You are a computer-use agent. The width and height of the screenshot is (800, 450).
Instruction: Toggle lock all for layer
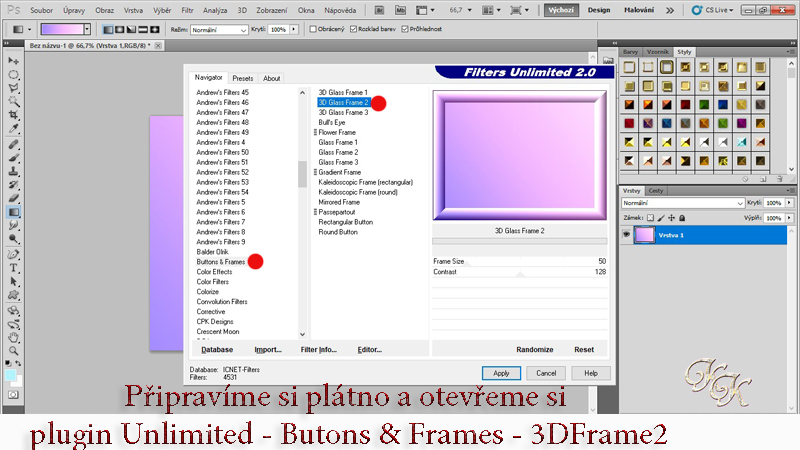(682, 218)
